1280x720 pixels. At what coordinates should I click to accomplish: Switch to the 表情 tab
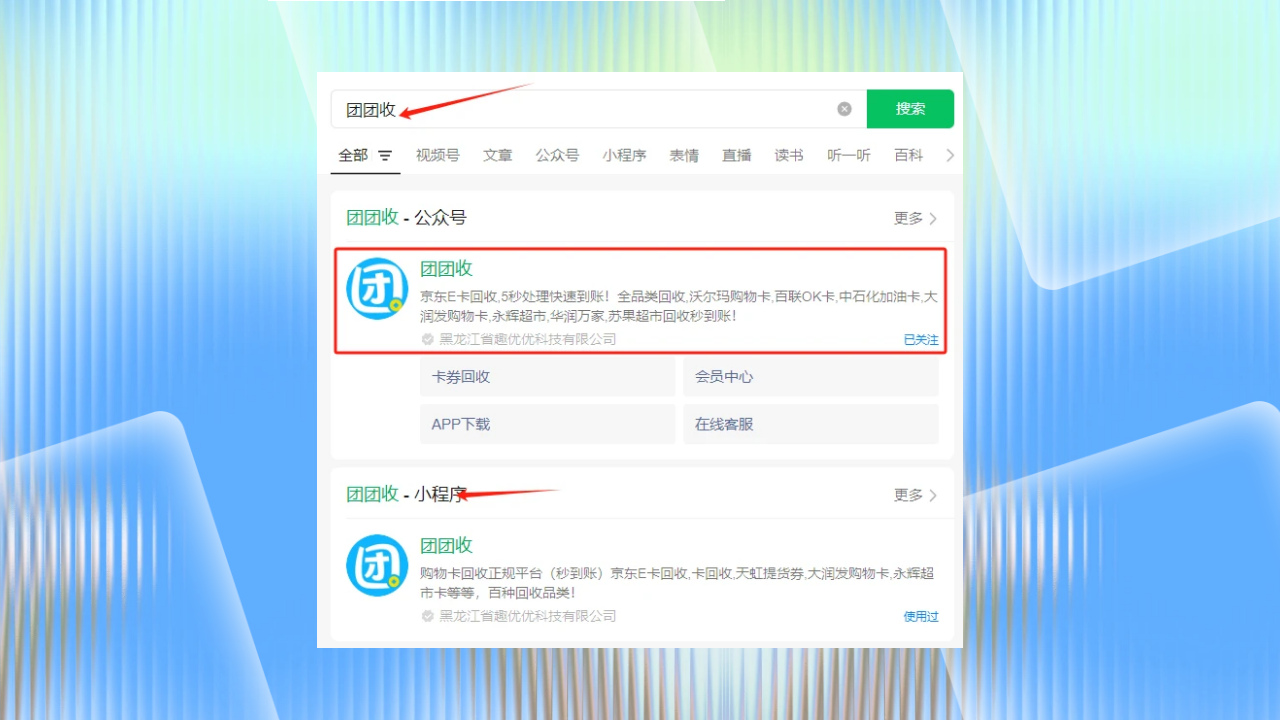(684, 155)
